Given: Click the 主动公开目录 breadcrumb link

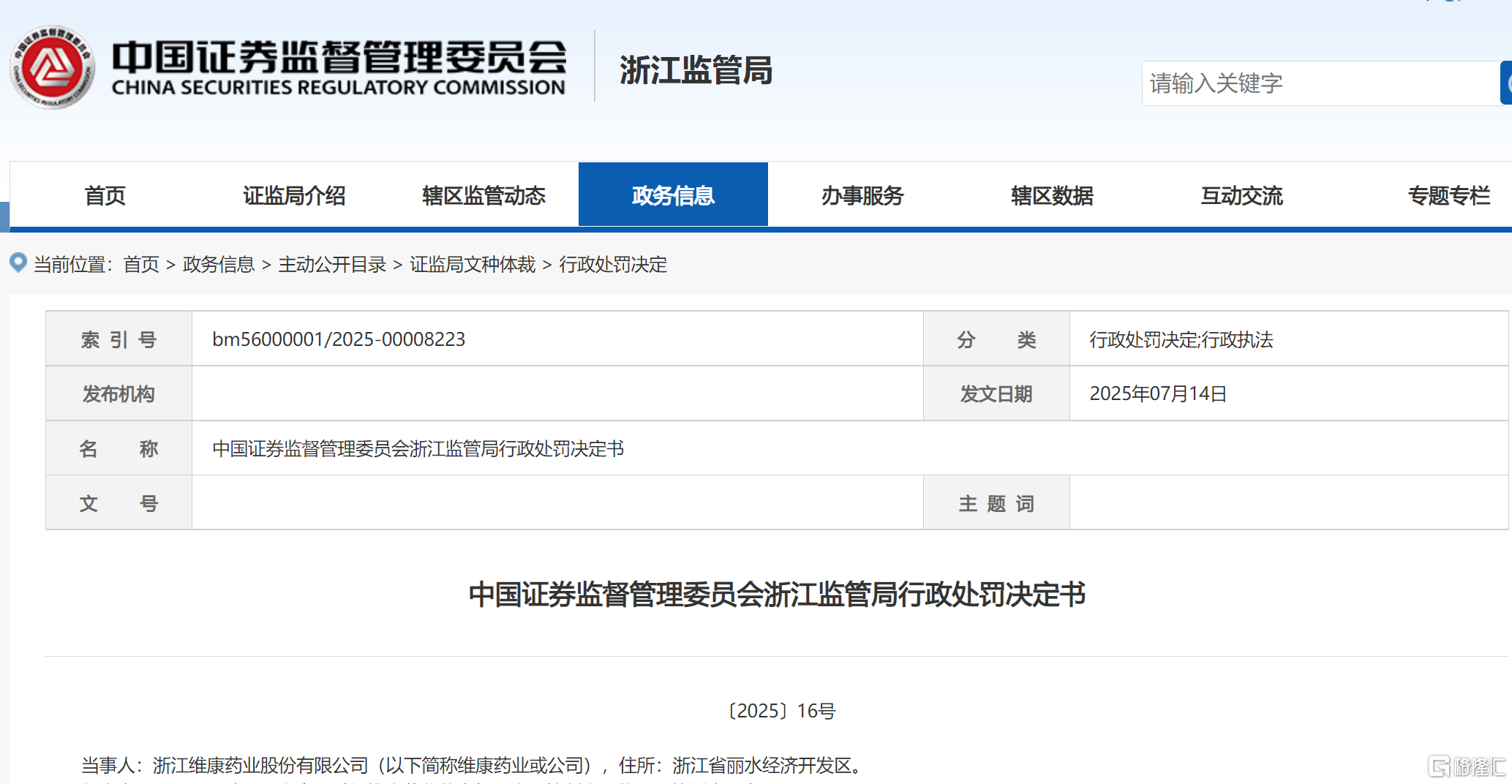Looking at the screenshot, I should [x=332, y=264].
